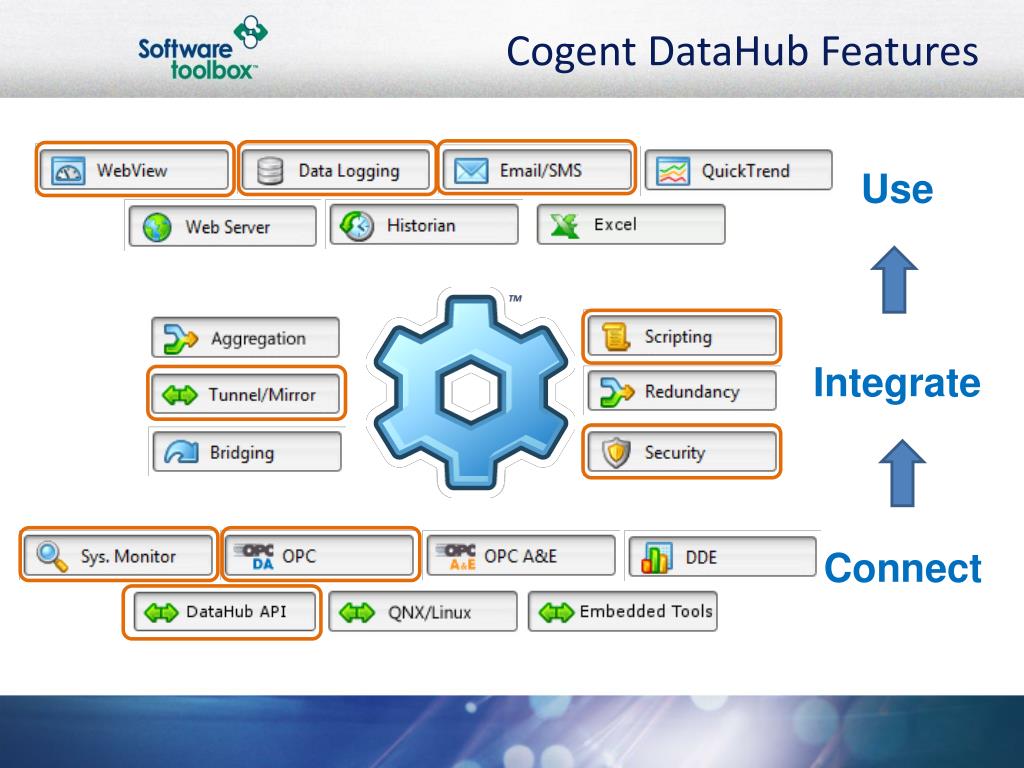
Task: Click the Software Toolbox logo
Action: (x=202, y=48)
